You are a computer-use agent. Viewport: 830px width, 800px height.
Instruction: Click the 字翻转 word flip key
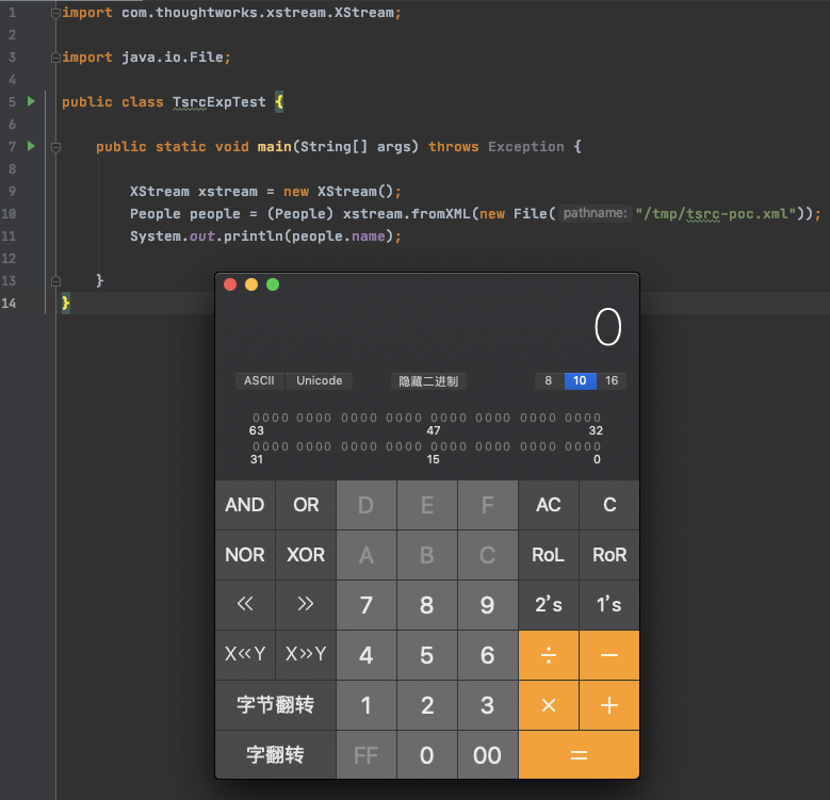point(275,755)
